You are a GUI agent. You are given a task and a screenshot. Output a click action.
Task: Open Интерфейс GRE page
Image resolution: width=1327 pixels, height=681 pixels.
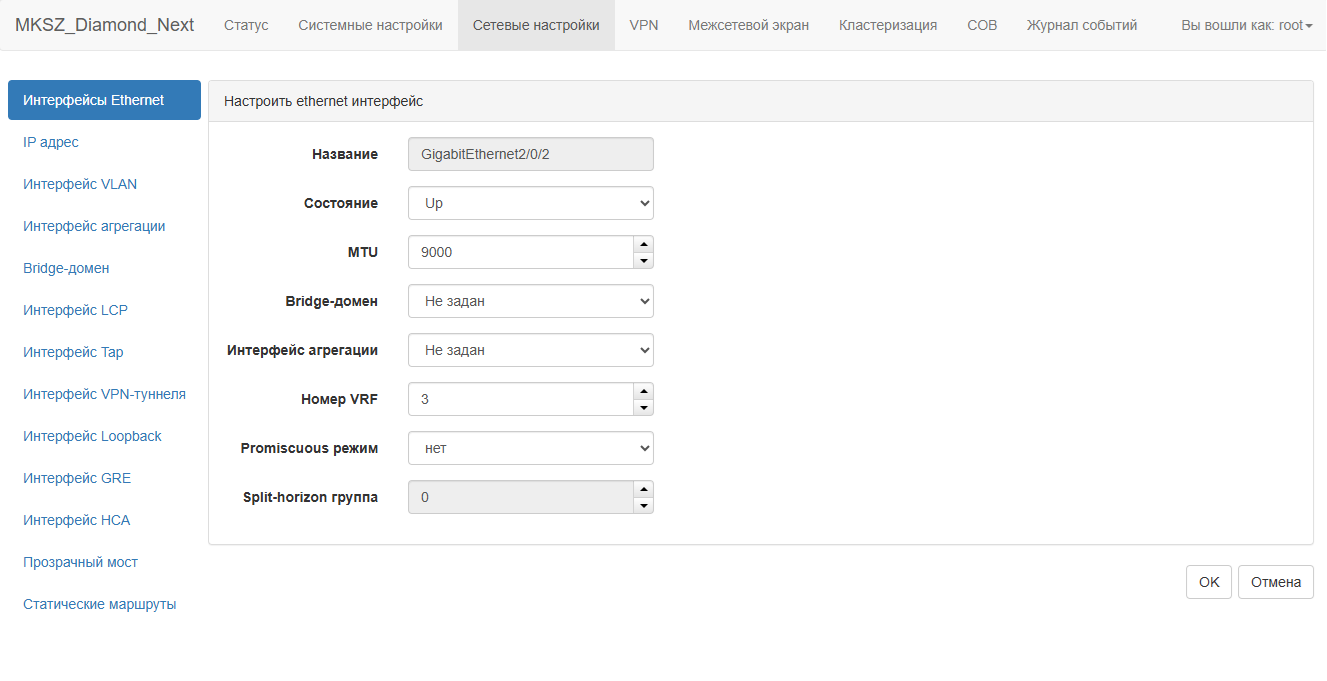click(x=104, y=478)
